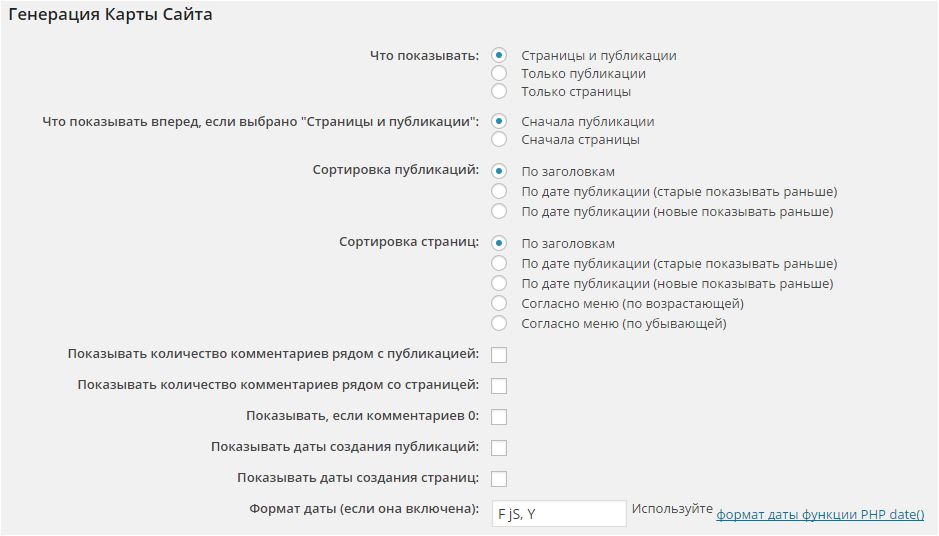Open "формат даты функции PHP date()" link
Viewport: 939px width, 536px height.
[820, 515]
